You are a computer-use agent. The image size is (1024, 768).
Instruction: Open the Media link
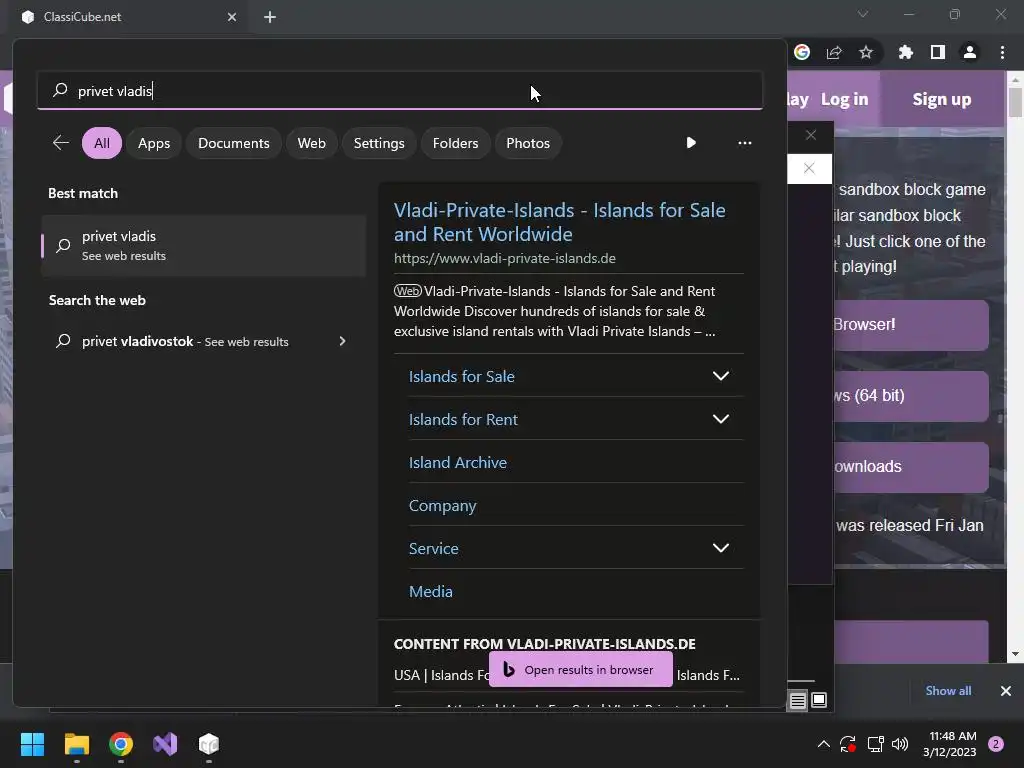click(x=431, y=592)
